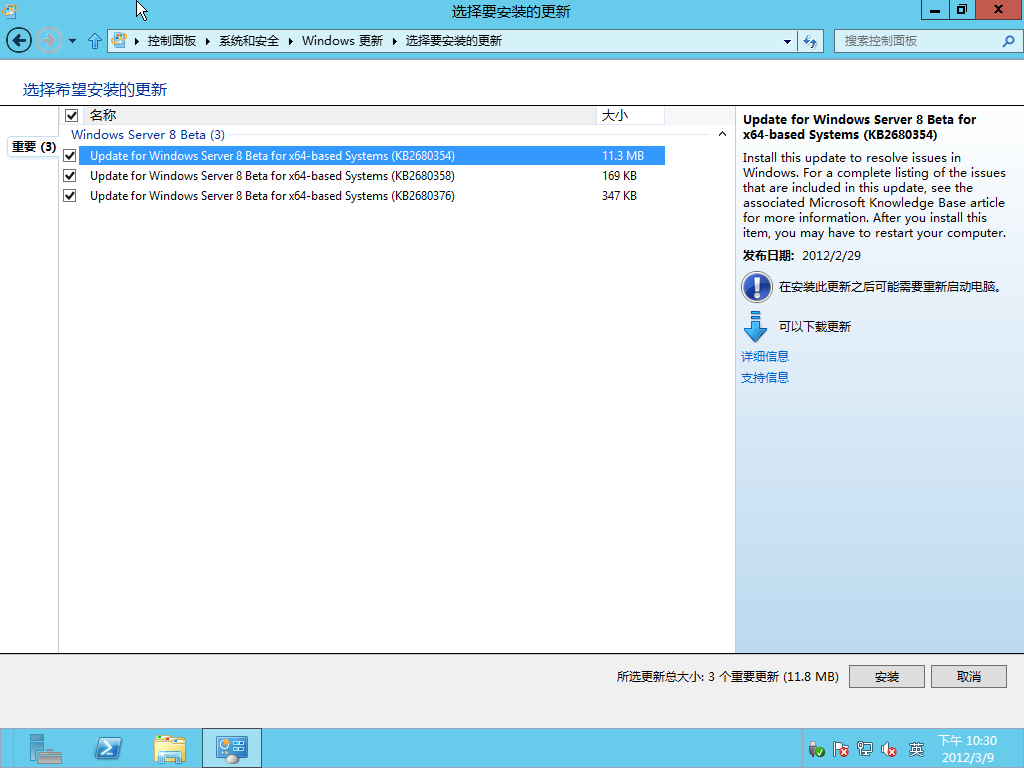Viewport: 1024px width, 768px height.
Task: Click the Control Panel taskbar button
Action: point(232,748)
